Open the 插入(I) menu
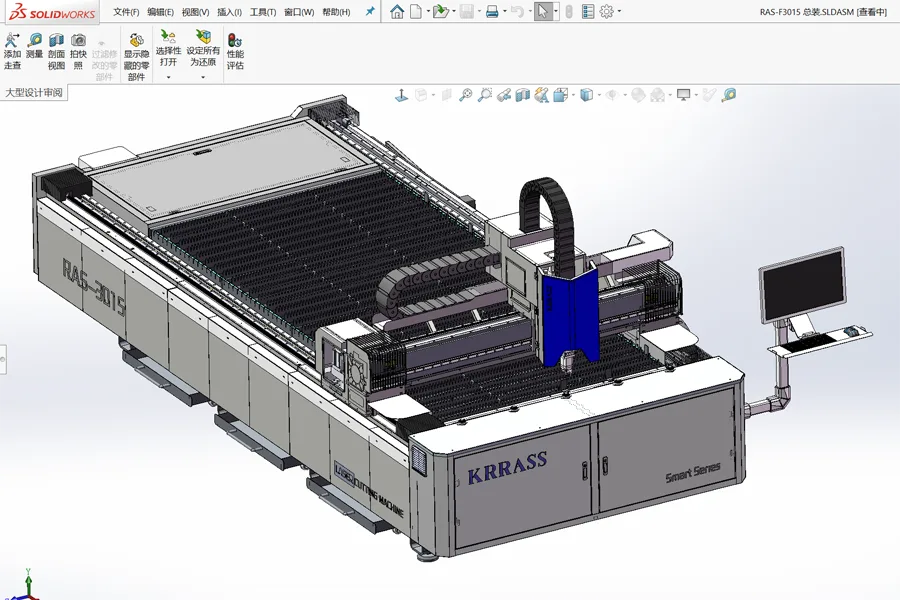The image size is (900, 600). coord(230,11)
